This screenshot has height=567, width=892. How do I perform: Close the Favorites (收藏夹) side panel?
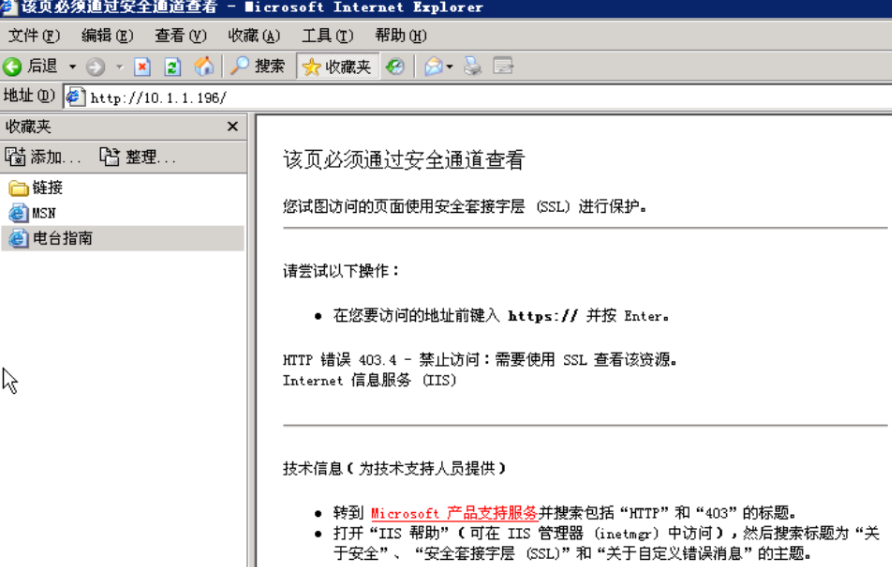pyautogui.click(x=233, y=126)
